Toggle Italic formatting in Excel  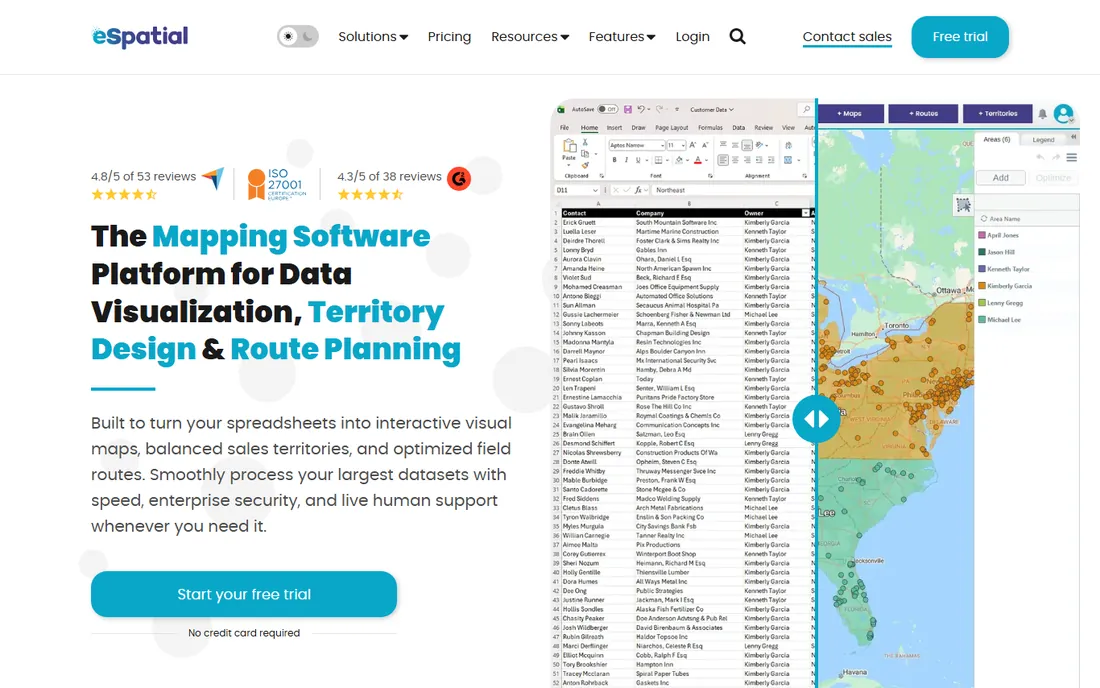pyautogui.click(x=626, y=160)
